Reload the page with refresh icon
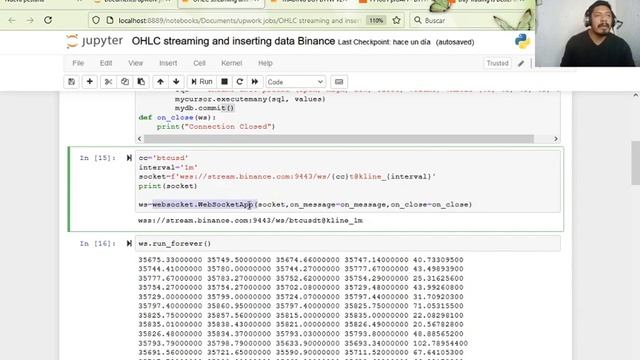640x360 pixels. pos(48,20)
